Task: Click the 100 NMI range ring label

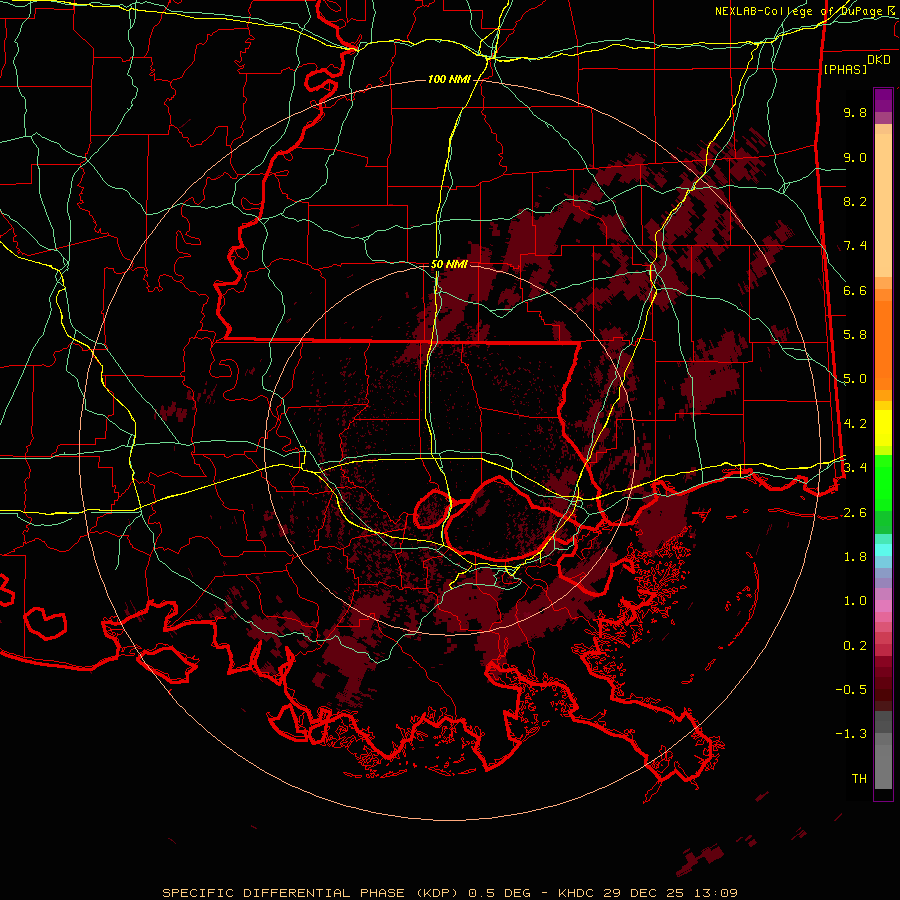Action: tap(449, 79)
